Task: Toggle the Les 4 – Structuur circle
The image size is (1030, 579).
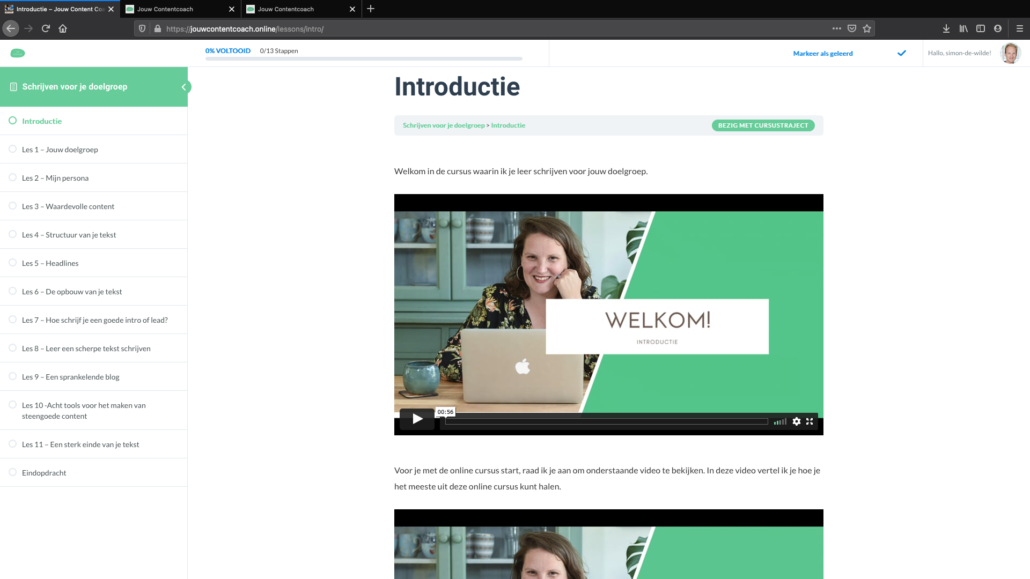Action: pyautogui.click(x=12, y=234)
